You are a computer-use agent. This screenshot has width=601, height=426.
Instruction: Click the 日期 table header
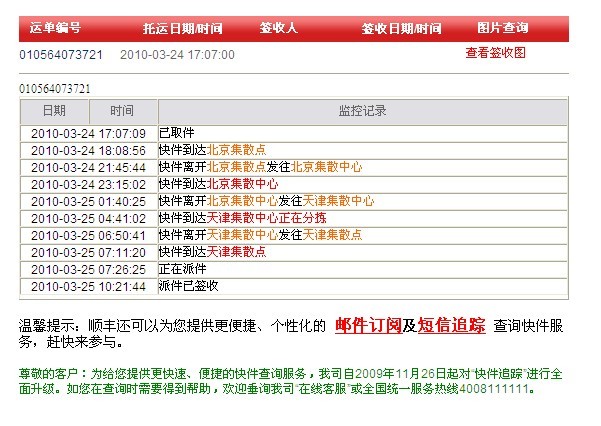point(54,111)
